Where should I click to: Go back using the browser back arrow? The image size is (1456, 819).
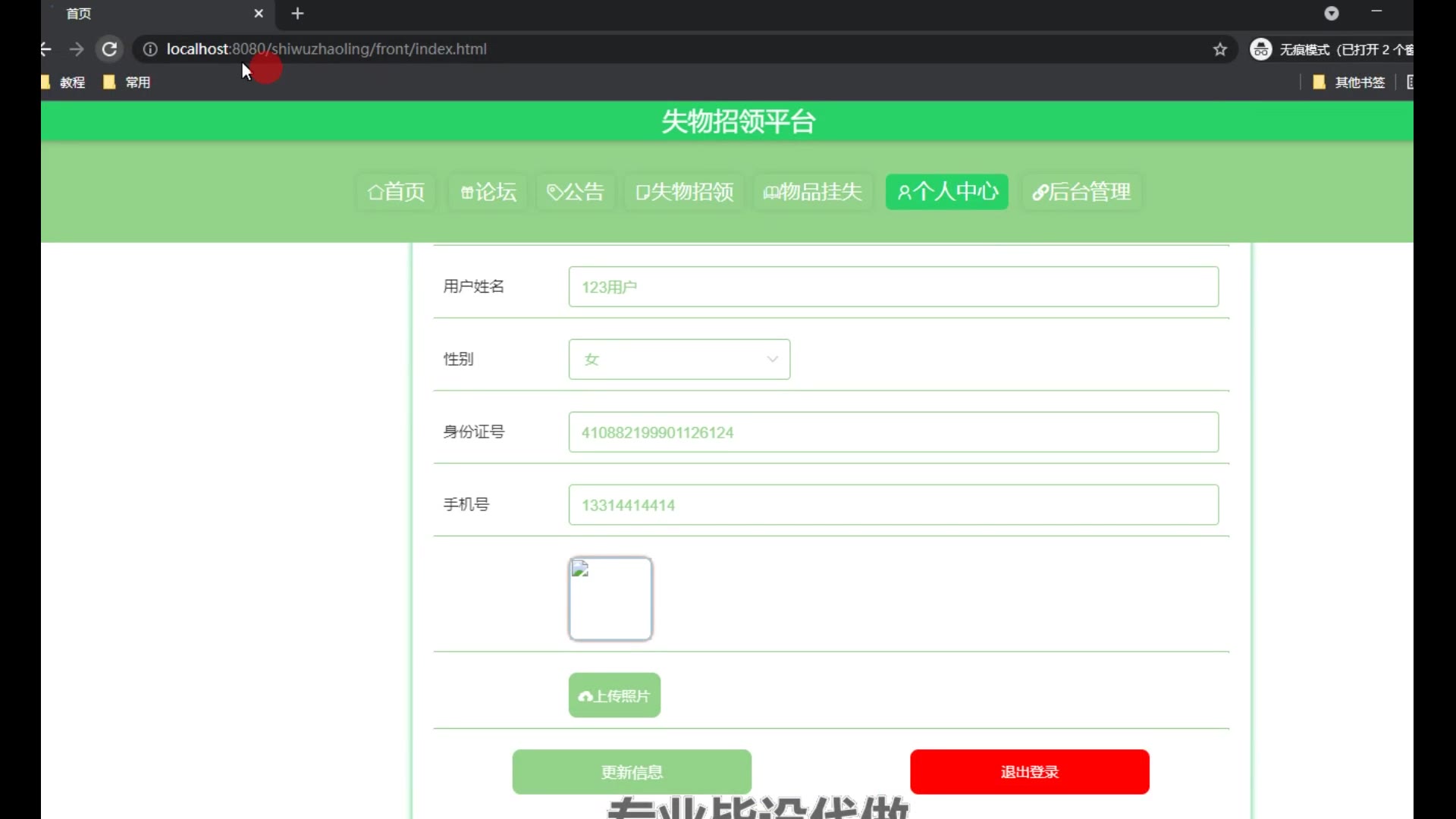tap(46, 49)
